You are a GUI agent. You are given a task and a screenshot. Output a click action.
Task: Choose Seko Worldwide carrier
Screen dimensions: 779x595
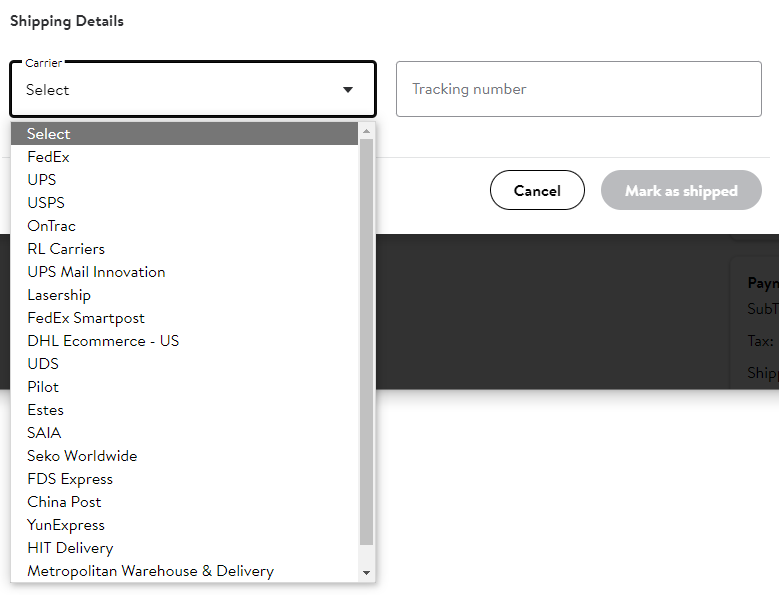coord(82,456)
